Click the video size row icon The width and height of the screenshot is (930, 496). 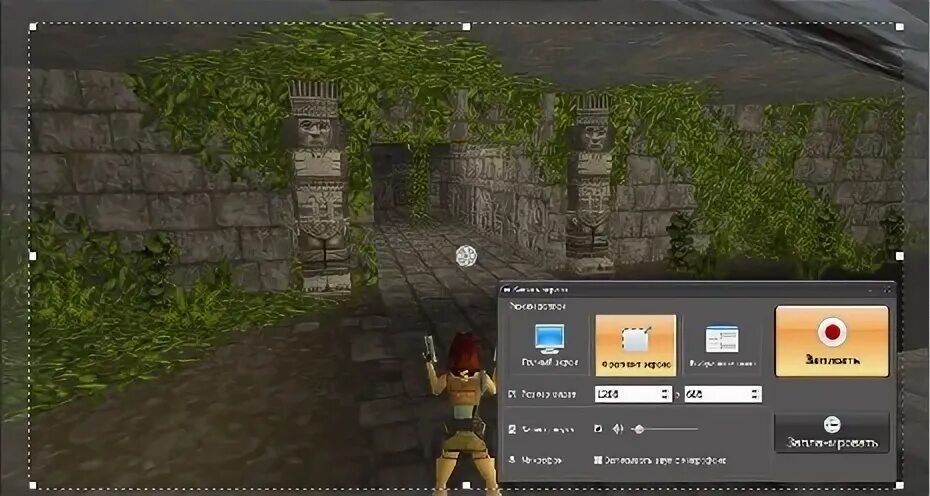512,394
